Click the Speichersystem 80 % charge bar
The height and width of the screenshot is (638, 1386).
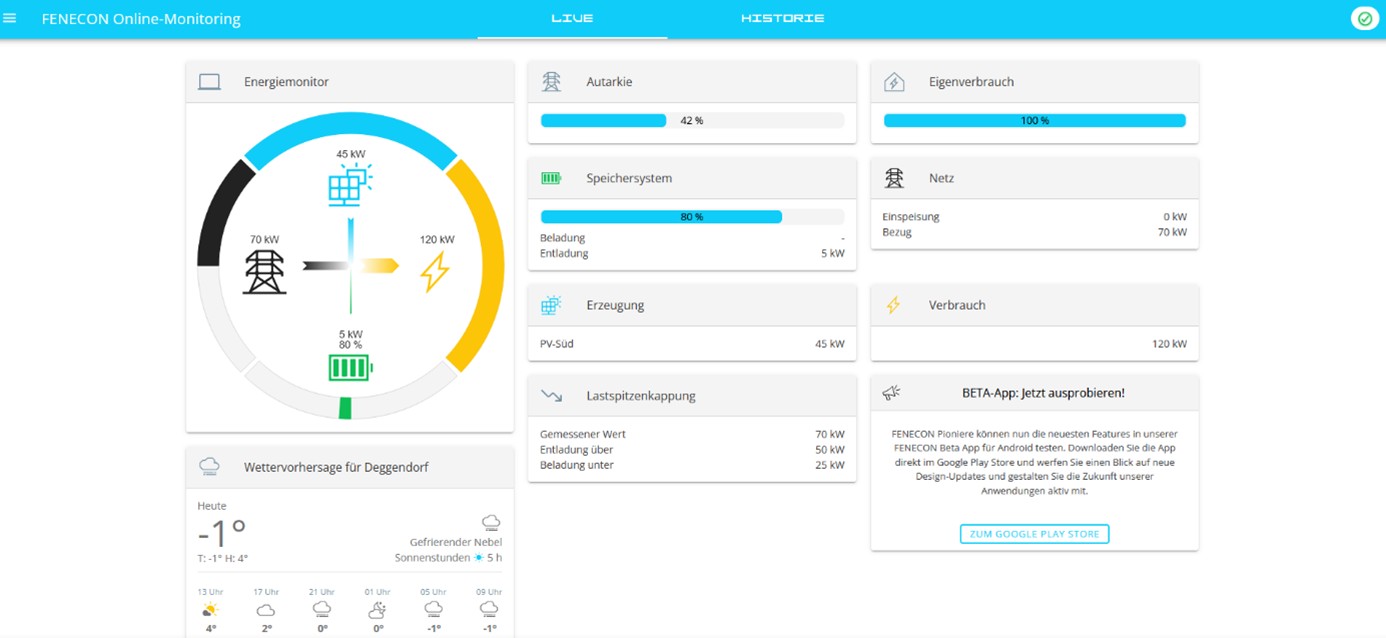(x=691, y=216)
